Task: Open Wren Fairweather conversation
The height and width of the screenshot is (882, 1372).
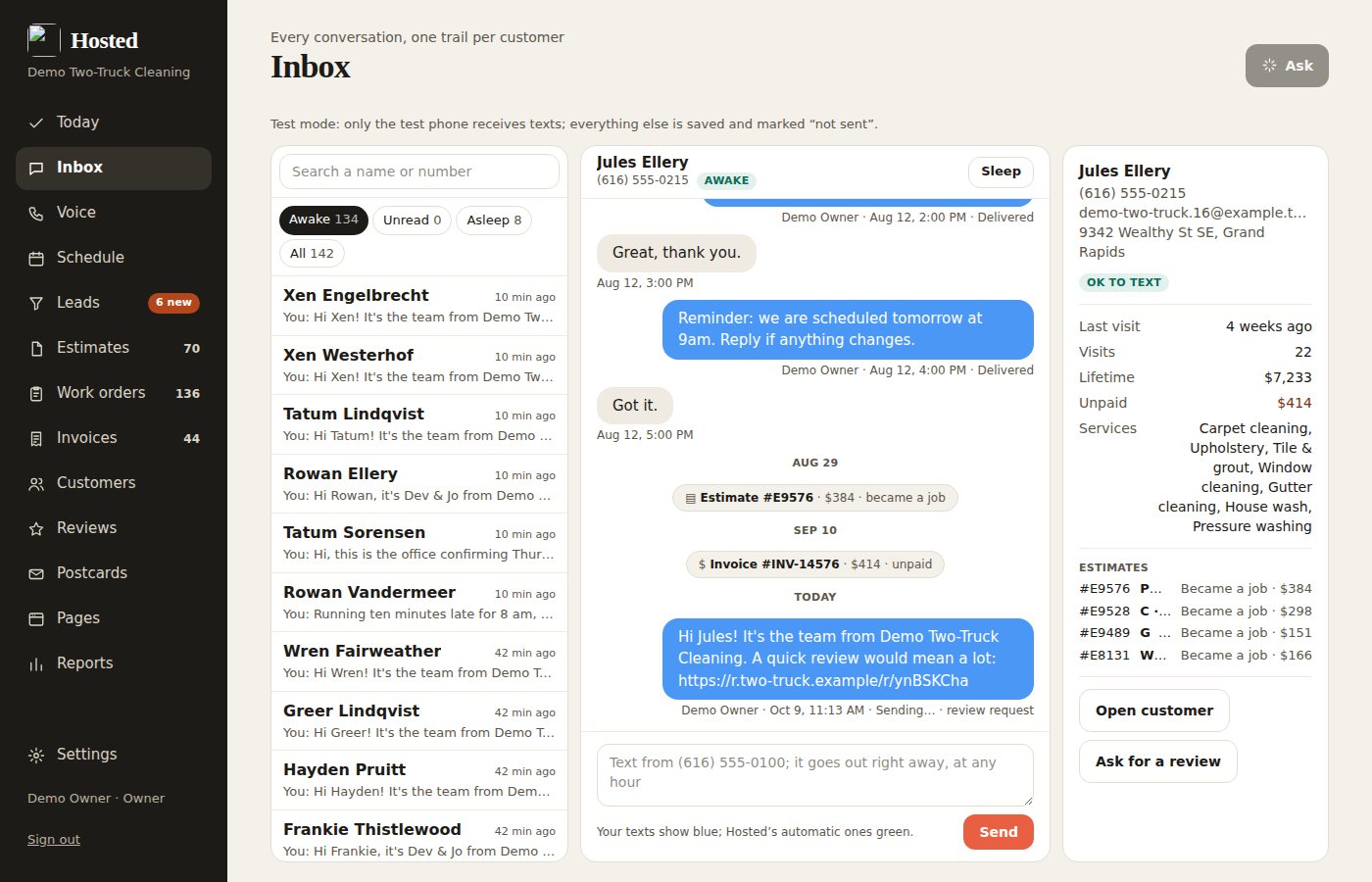Action: [419, 661]
